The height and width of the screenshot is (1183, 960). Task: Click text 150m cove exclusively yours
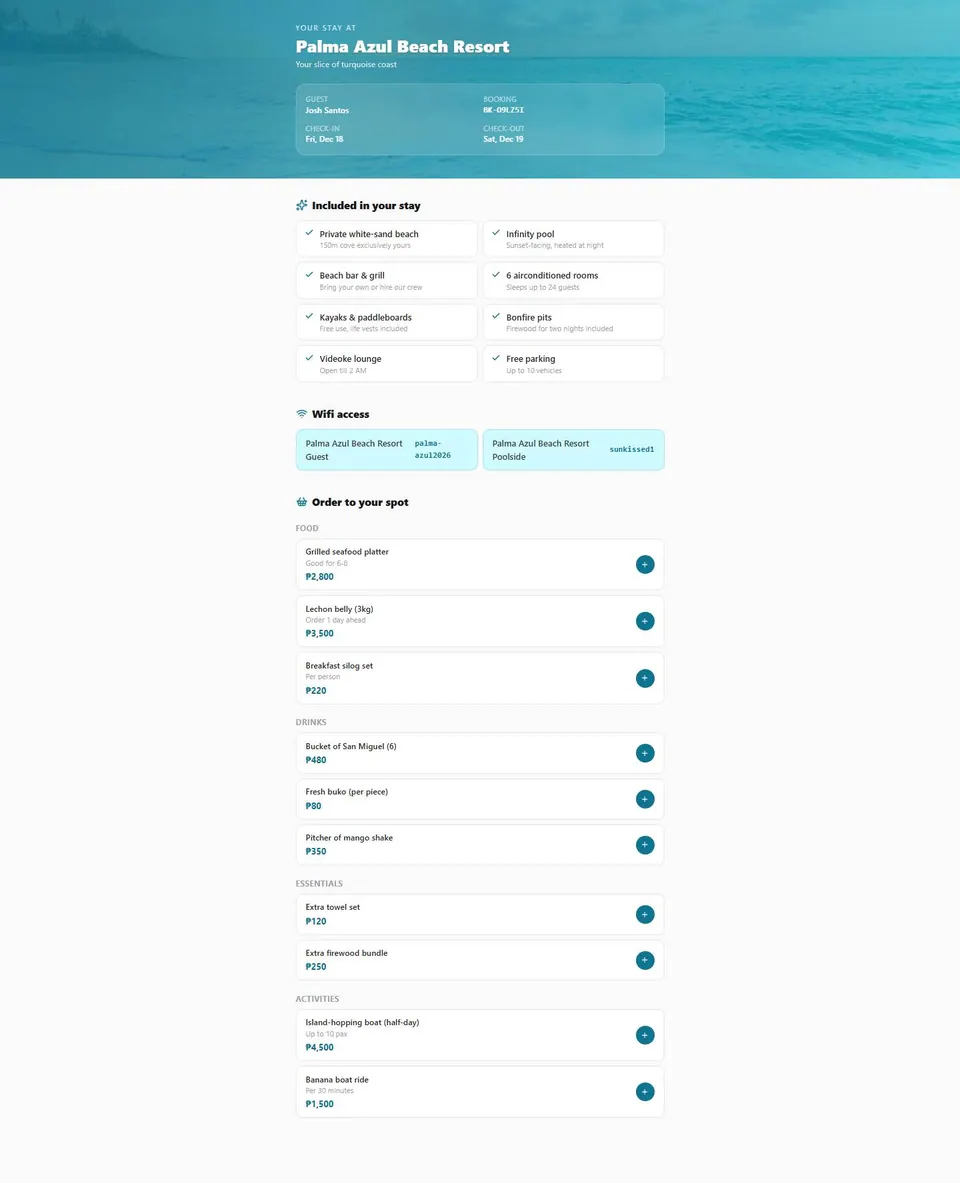coord(365,245)
